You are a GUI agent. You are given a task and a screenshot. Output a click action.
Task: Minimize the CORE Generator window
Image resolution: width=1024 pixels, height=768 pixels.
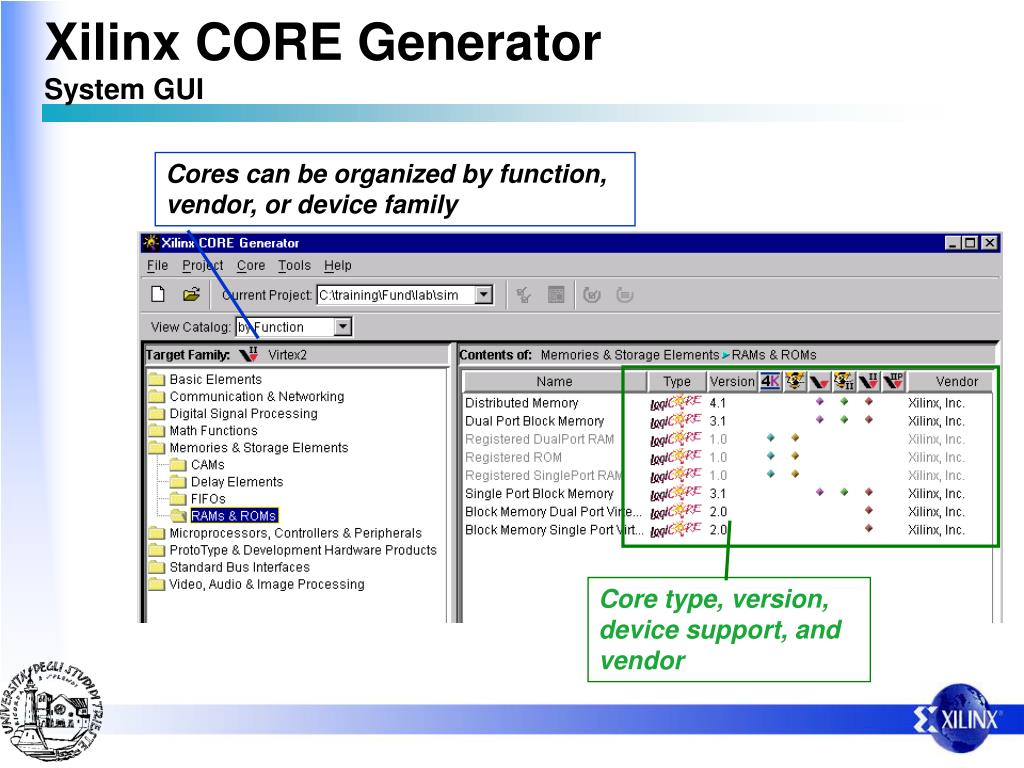(x=953, y=243)
